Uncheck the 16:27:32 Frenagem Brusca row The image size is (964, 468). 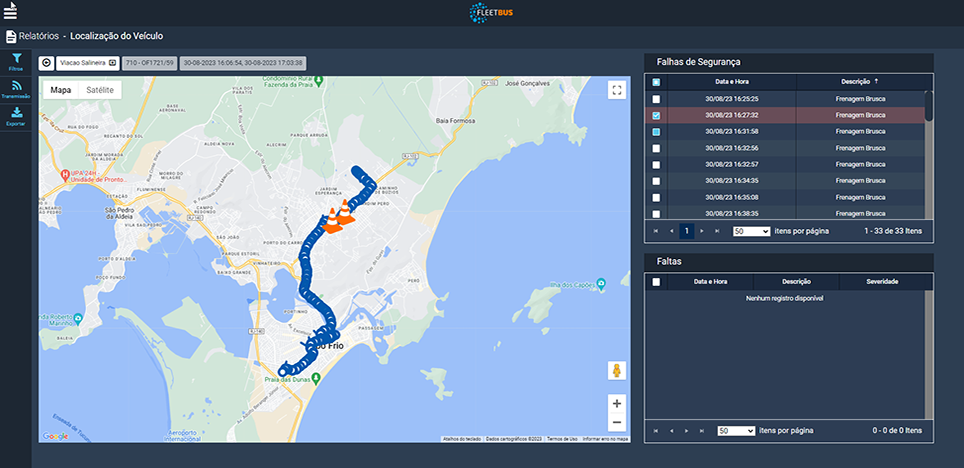click(x=656, y=116)
